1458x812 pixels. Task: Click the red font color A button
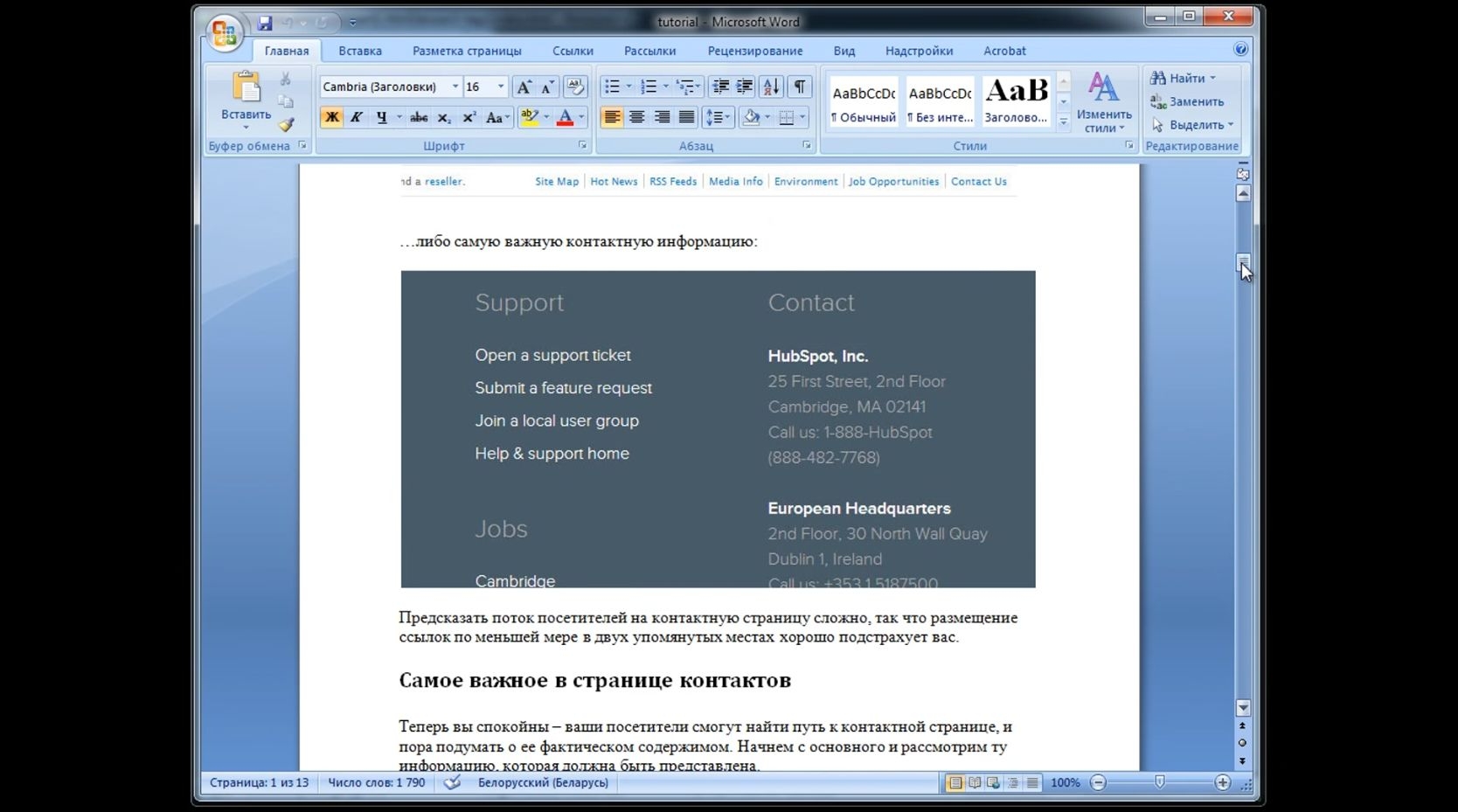click(565, 117)
